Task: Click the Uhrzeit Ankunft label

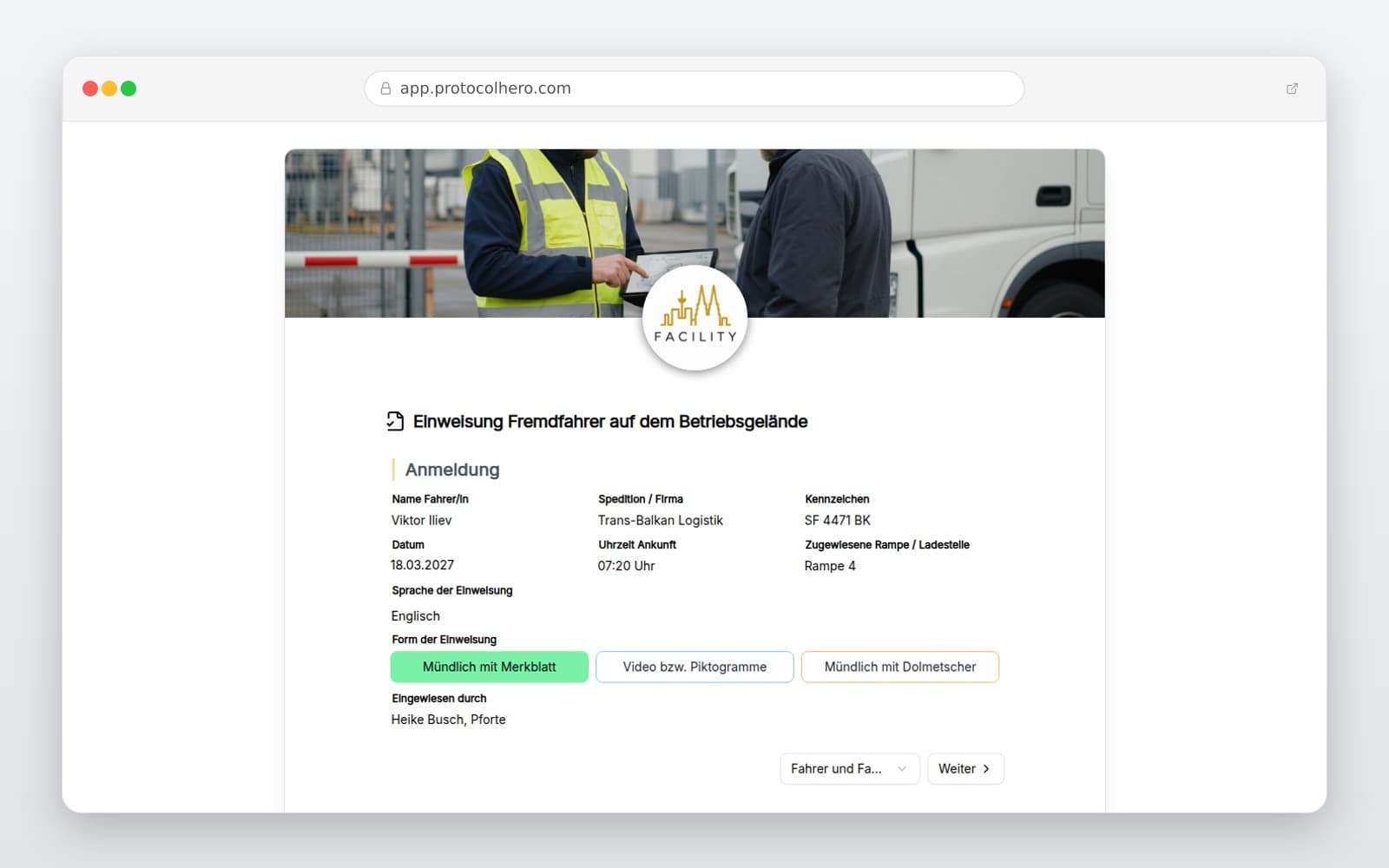Action: click(637, 545)
